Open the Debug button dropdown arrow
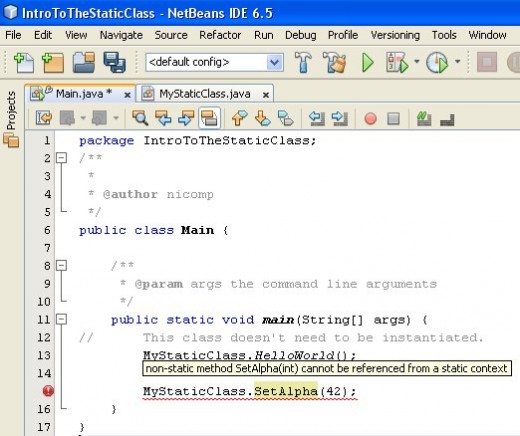Image resolution: width=520 pixels, height=436 pixels. point(417,62)
